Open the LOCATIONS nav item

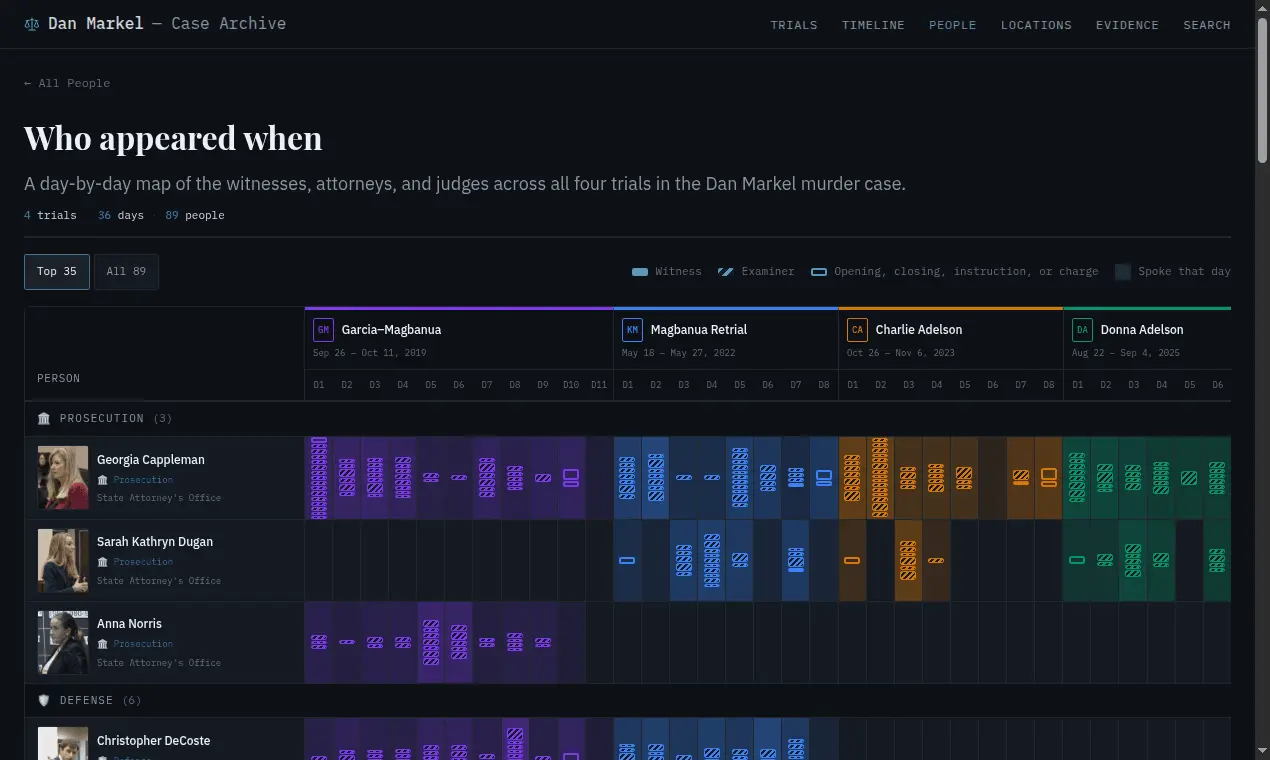click(x=1036, y=25)
